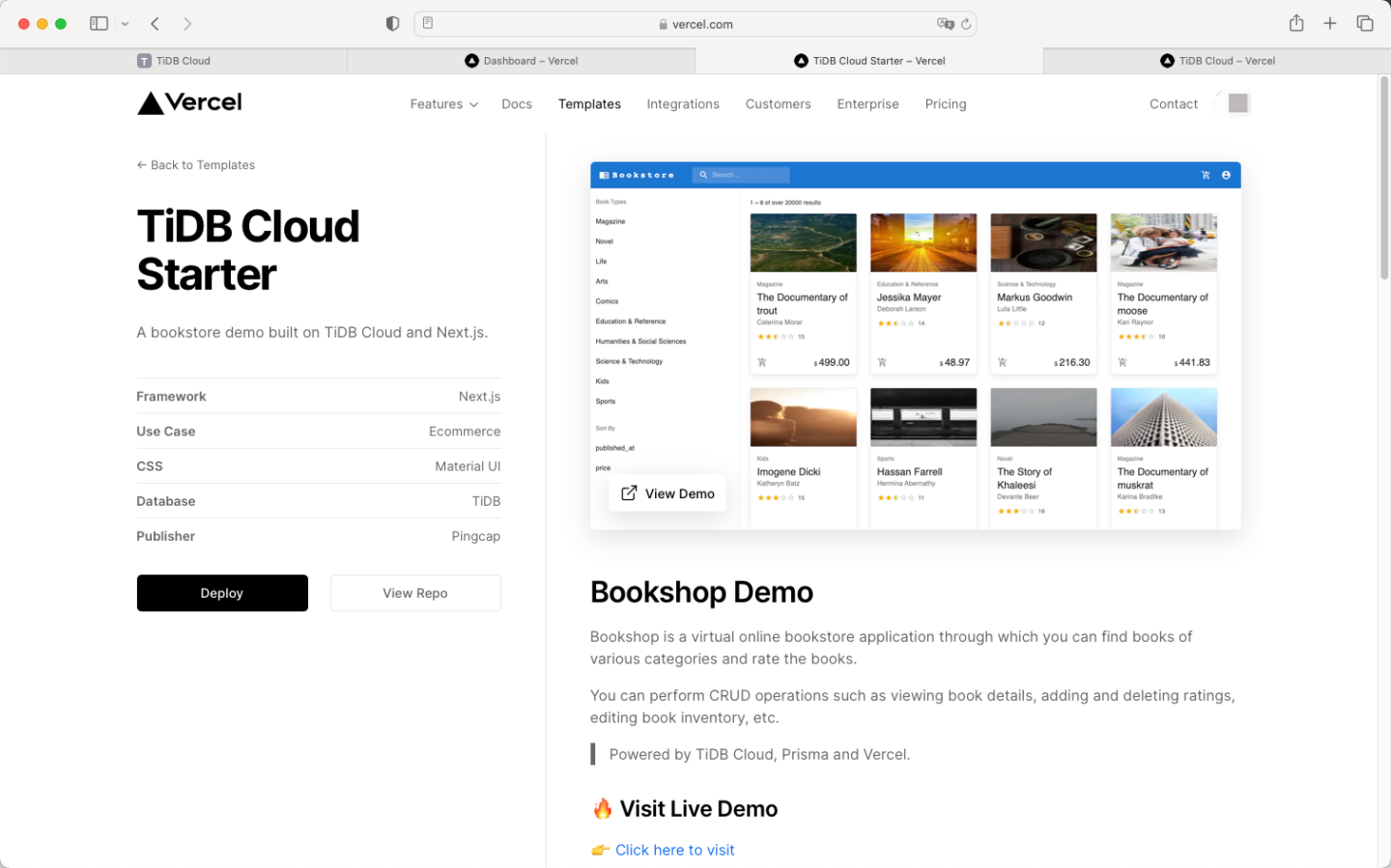Follow the 'Click here to visit' link
Image resolution: width=1391 pixels, height=868 pixels.
tap(674, 850)
